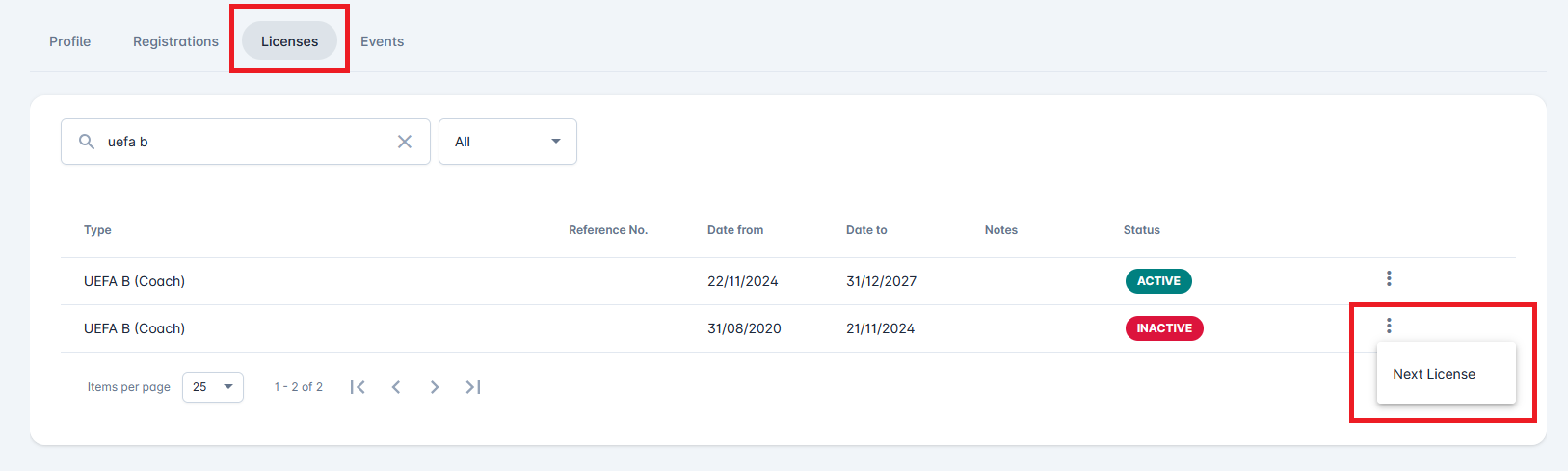The image size is (1568, 471).
Task: Choose 'Next License' from the popup menu
Action: (1434, 374)
